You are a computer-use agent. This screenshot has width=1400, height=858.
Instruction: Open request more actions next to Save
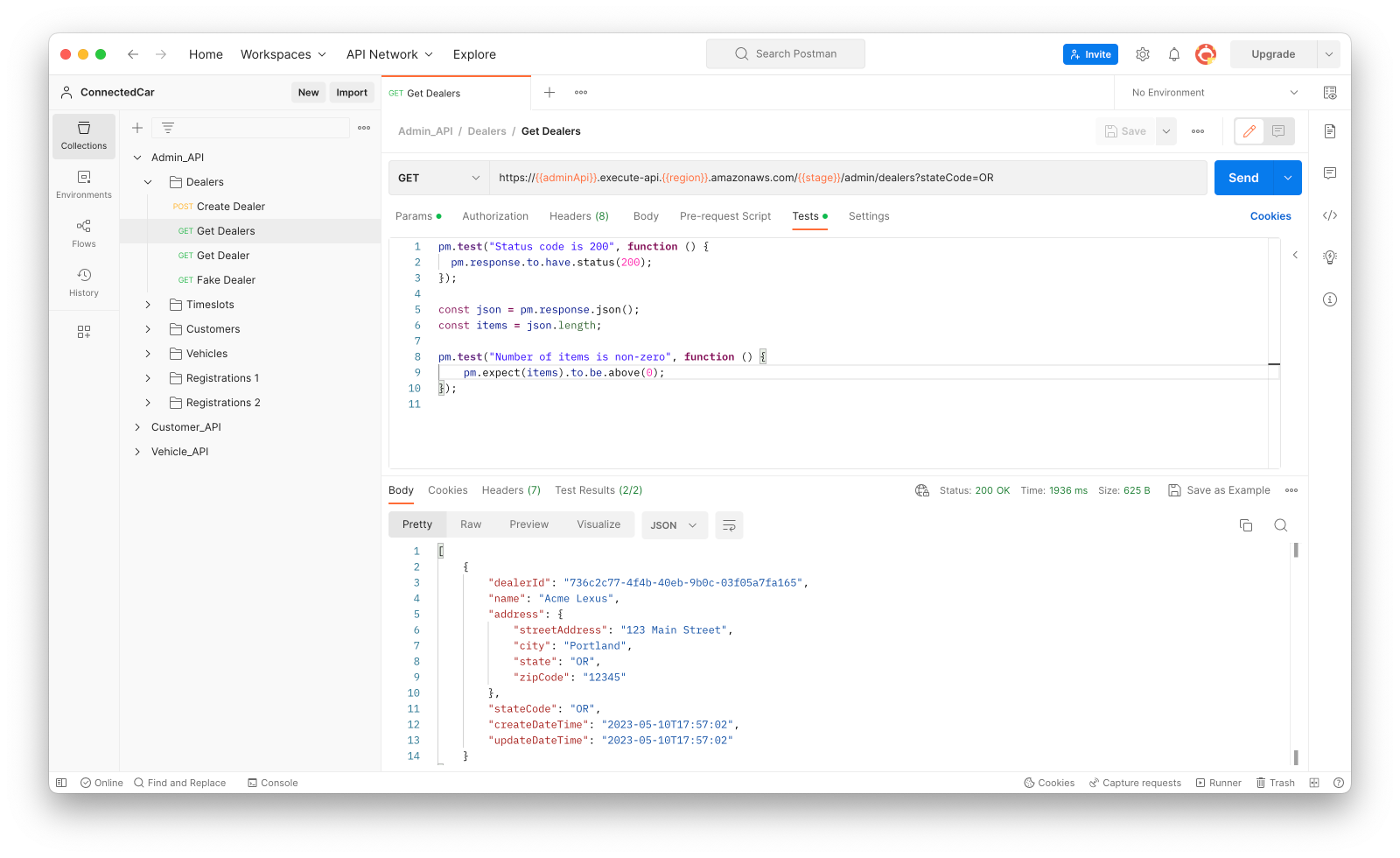point(1198,131)
